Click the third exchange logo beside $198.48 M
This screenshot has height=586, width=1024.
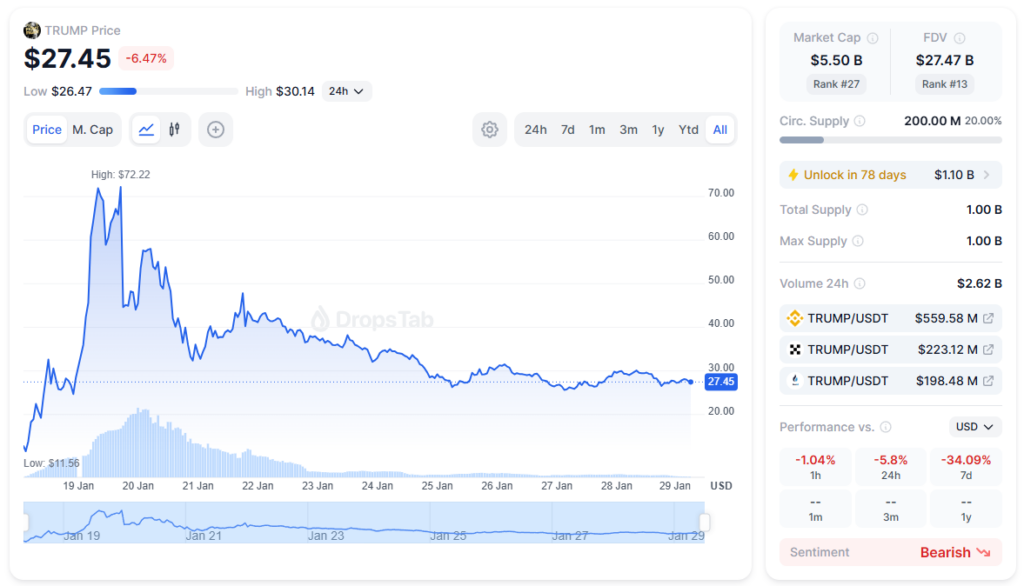pos(795,381)
